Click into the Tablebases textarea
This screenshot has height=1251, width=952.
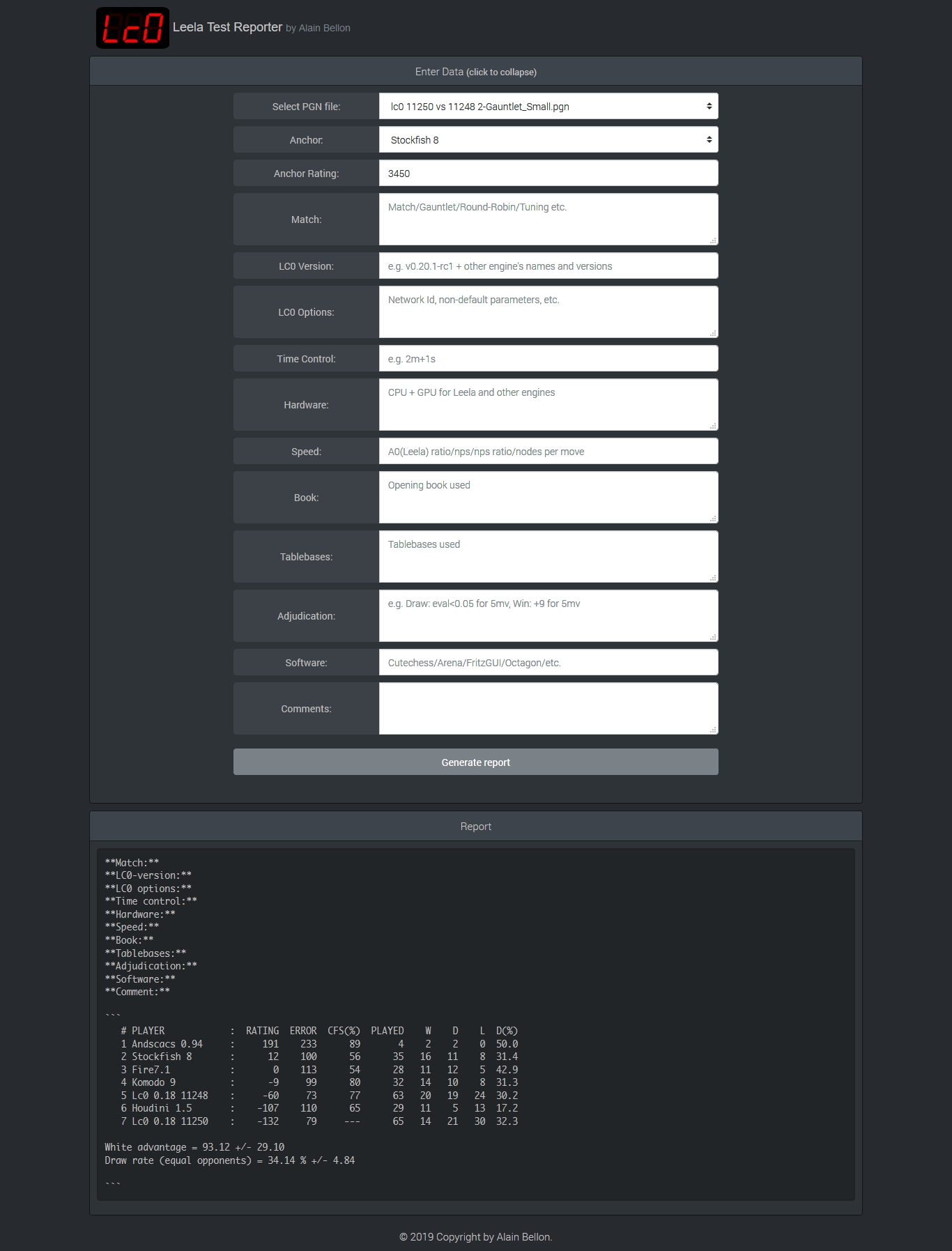coord(548,557)
